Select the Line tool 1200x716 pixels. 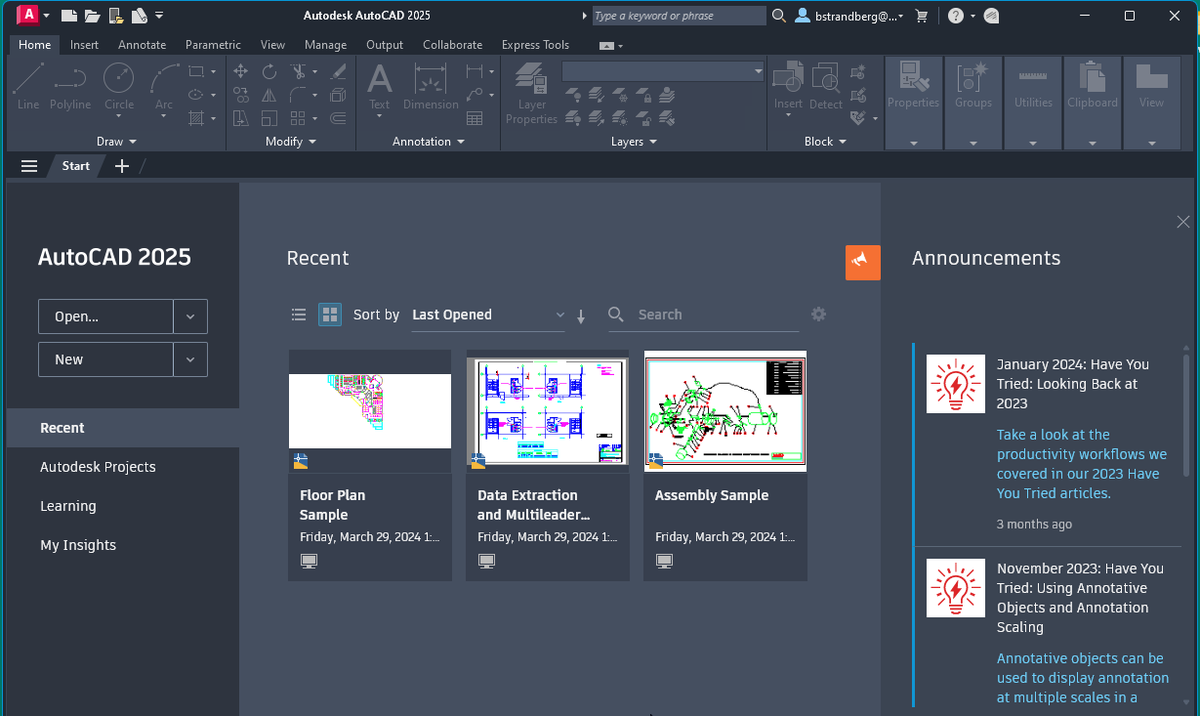coord(28,85)
